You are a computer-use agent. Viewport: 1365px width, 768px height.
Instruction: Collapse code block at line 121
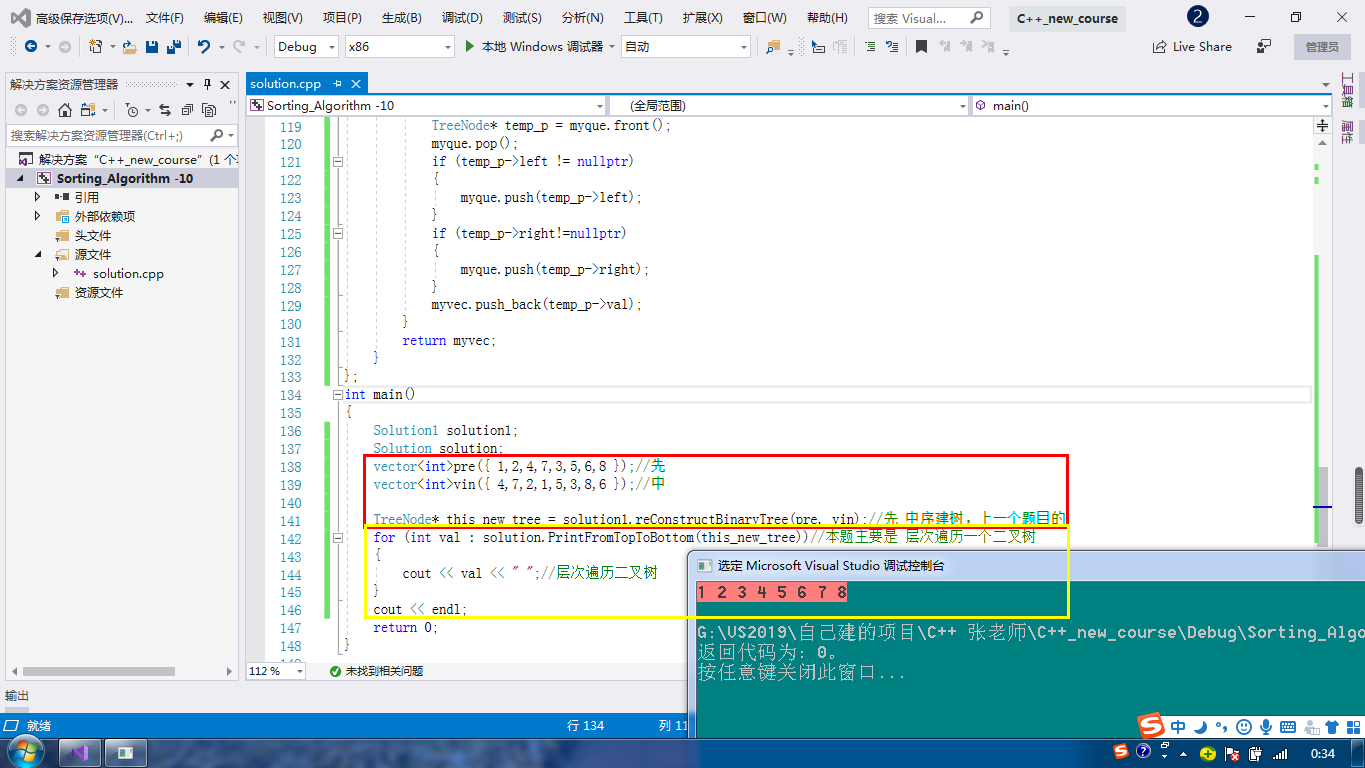(x=338, y=161)
